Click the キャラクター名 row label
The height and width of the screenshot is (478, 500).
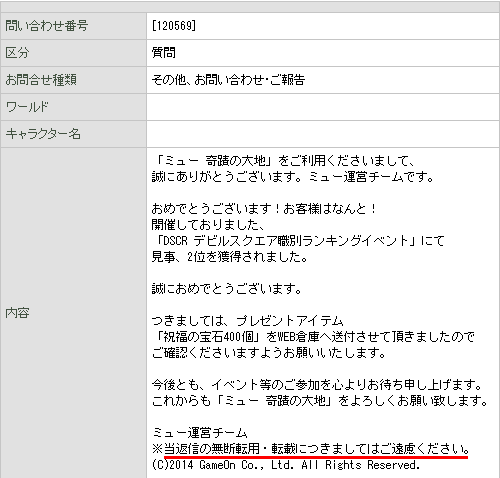tap(43, 134)
